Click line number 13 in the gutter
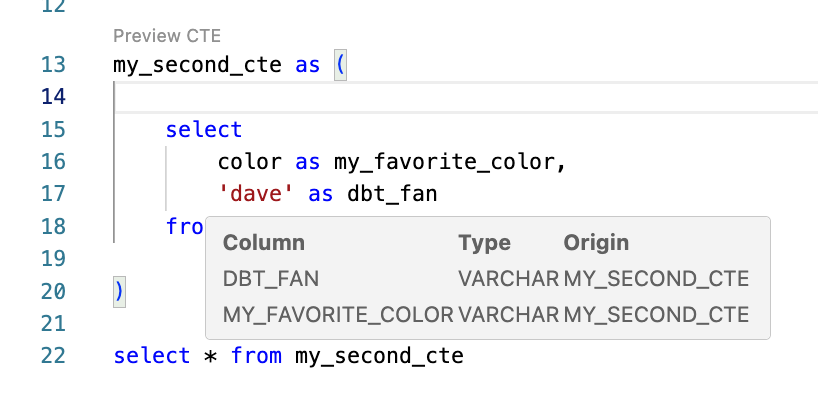This screenshot has width=818, height=406. point(53,66)
